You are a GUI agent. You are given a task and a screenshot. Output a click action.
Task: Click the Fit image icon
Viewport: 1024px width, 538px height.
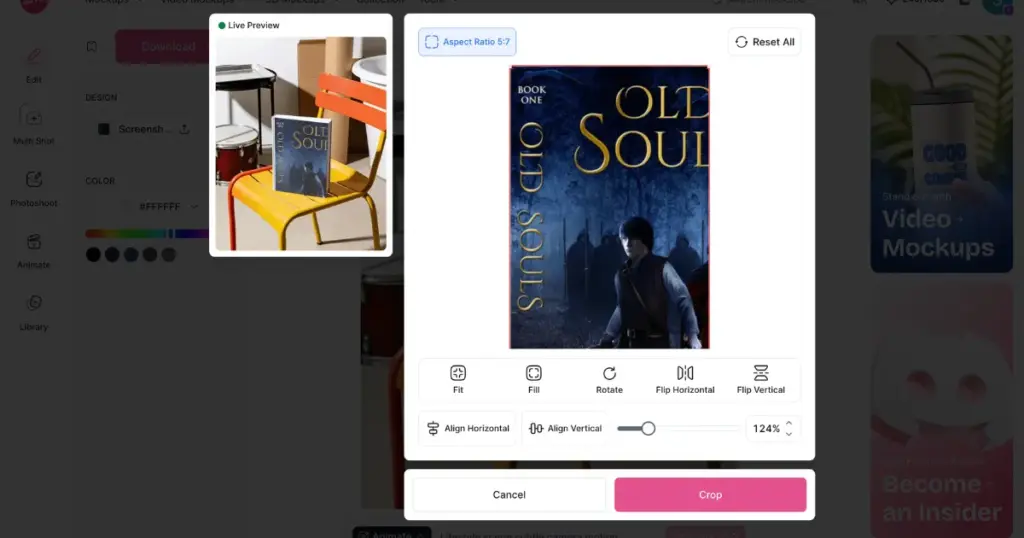pos(458,373)
